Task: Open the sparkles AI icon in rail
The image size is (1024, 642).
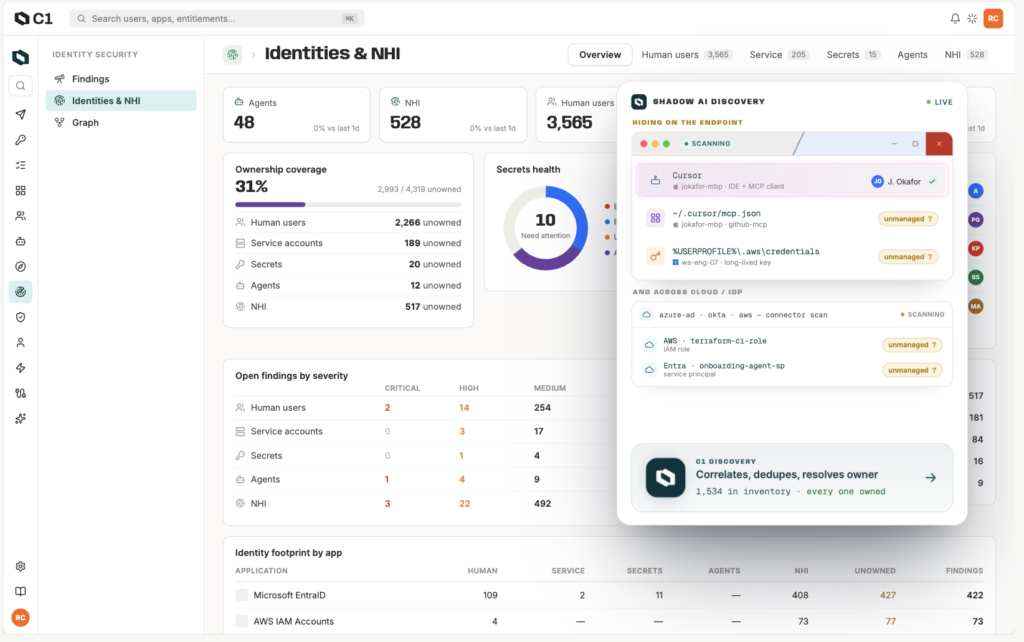Action: click(20, 419)
